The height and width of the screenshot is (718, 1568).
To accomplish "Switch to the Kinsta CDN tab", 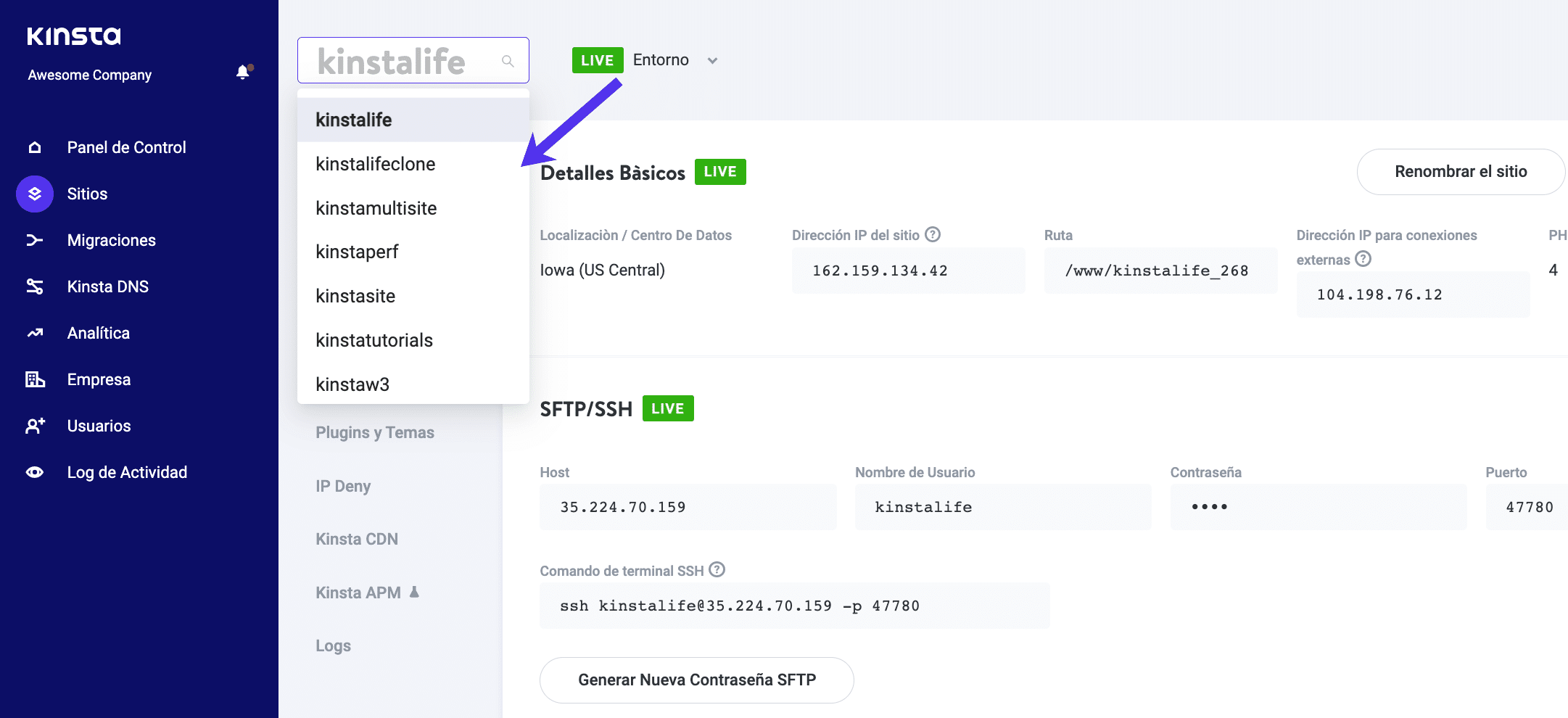I will point(357,540).
